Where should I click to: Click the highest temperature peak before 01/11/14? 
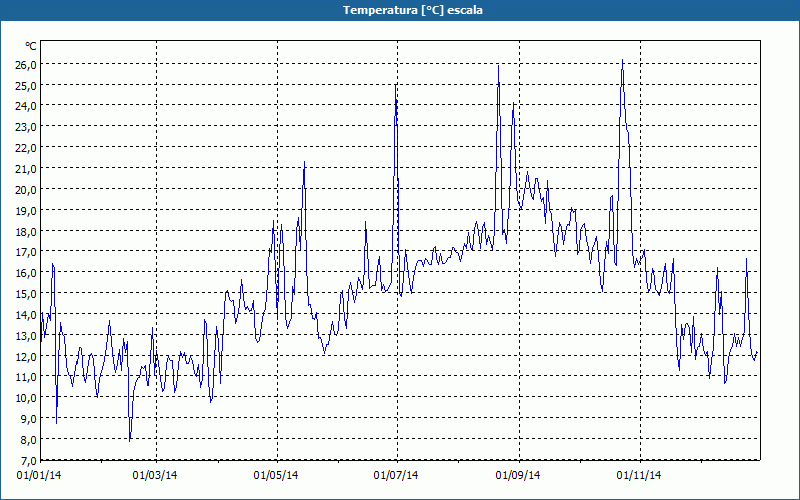(622, 61)
